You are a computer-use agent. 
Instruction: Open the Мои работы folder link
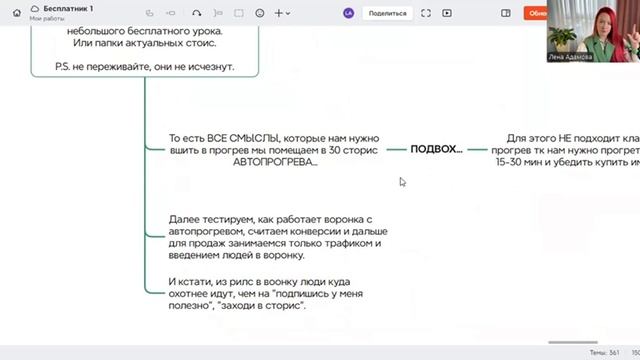click(x=47, y=19)
